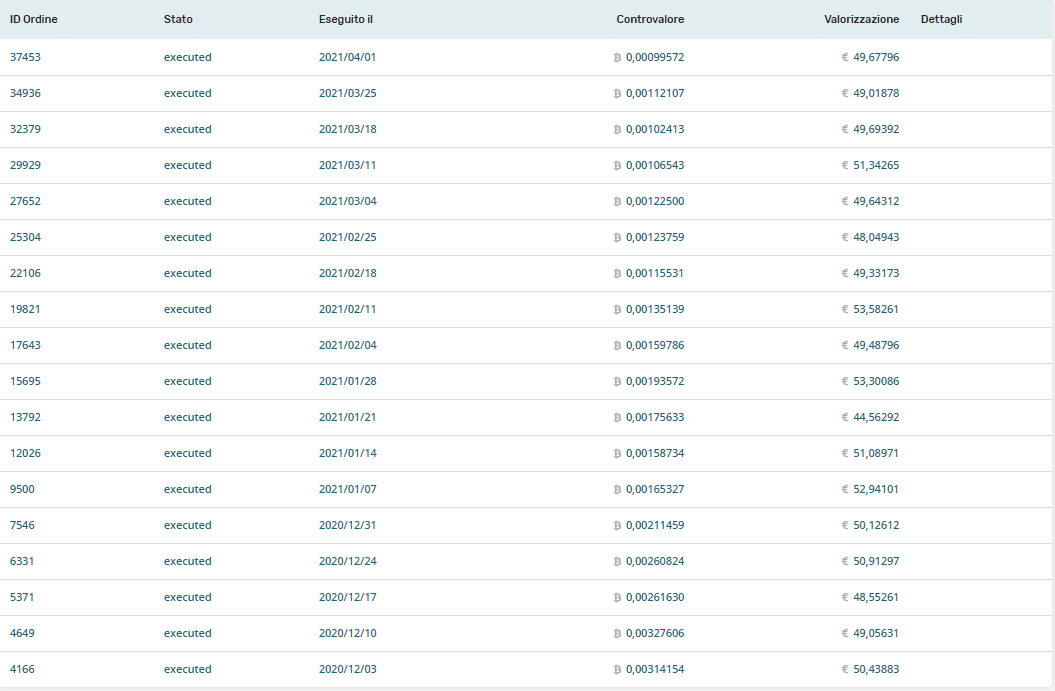
Task: Click bitcoin amount 0,00112107
Action: tap(655, 94)
